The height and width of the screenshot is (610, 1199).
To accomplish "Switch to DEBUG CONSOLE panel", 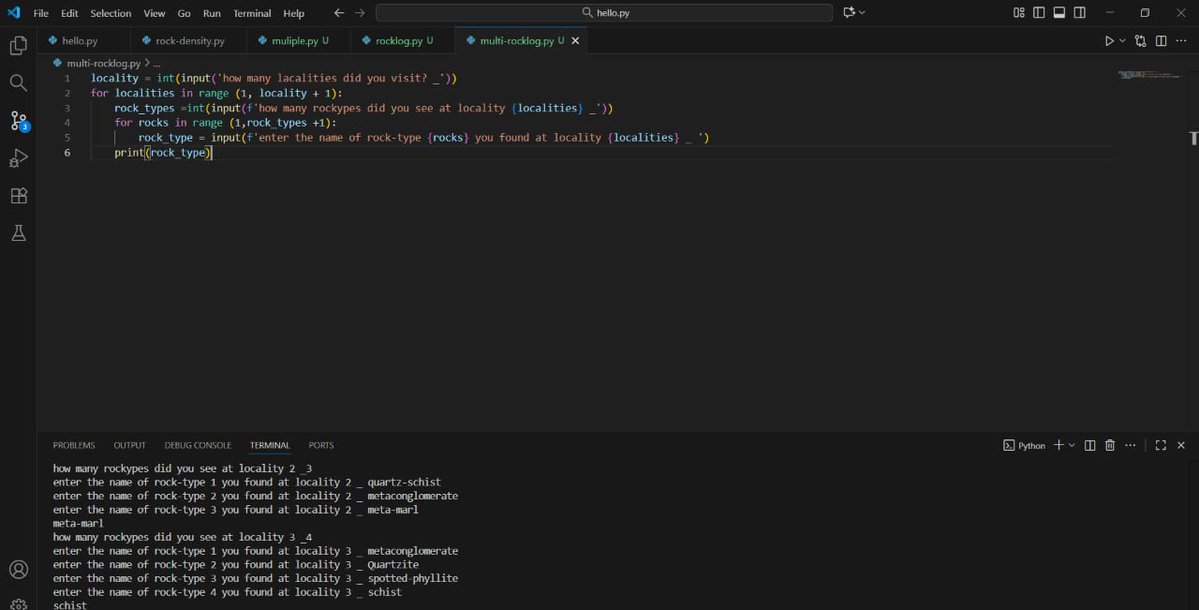I will pos(197,445).
